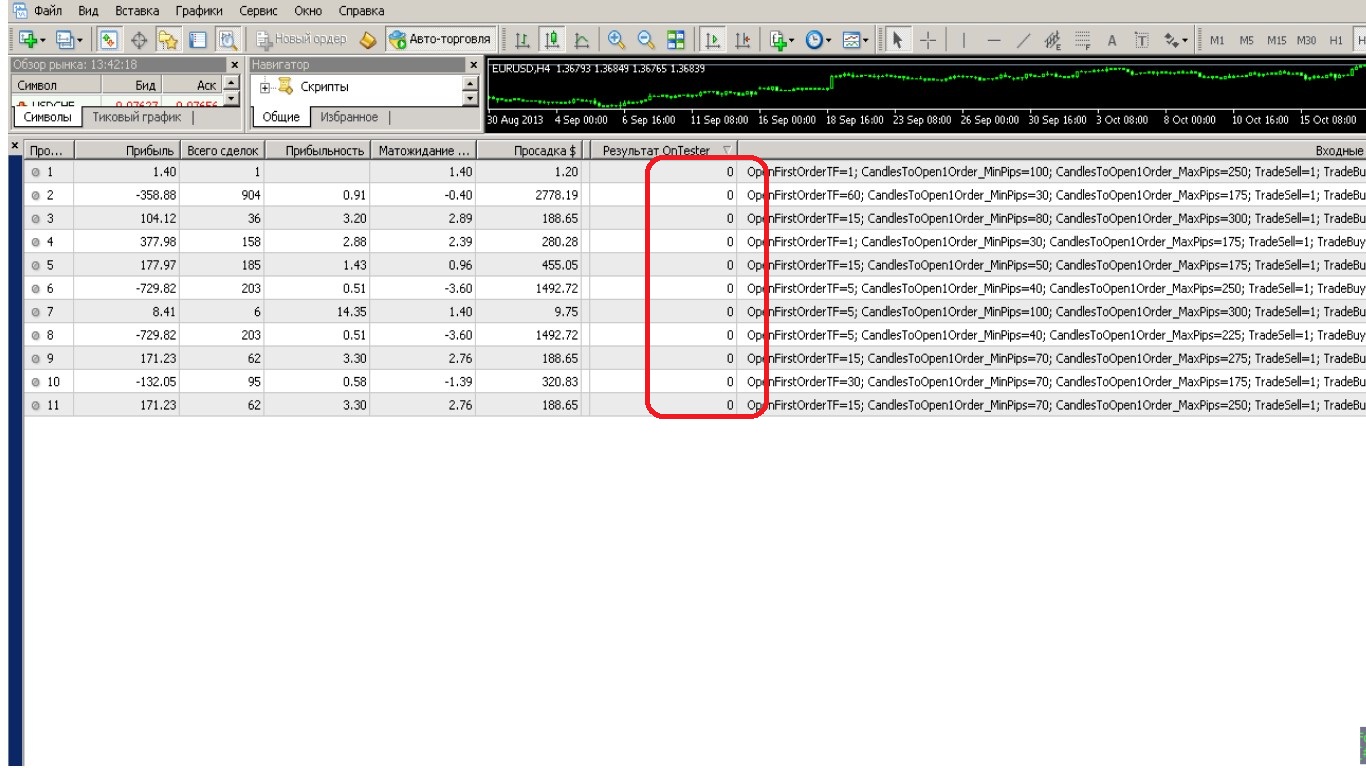The height and width of the screenshot is (768, 1366).
Task: Click the Zoom In magnifier icon
Action: [x=616, y=40]
